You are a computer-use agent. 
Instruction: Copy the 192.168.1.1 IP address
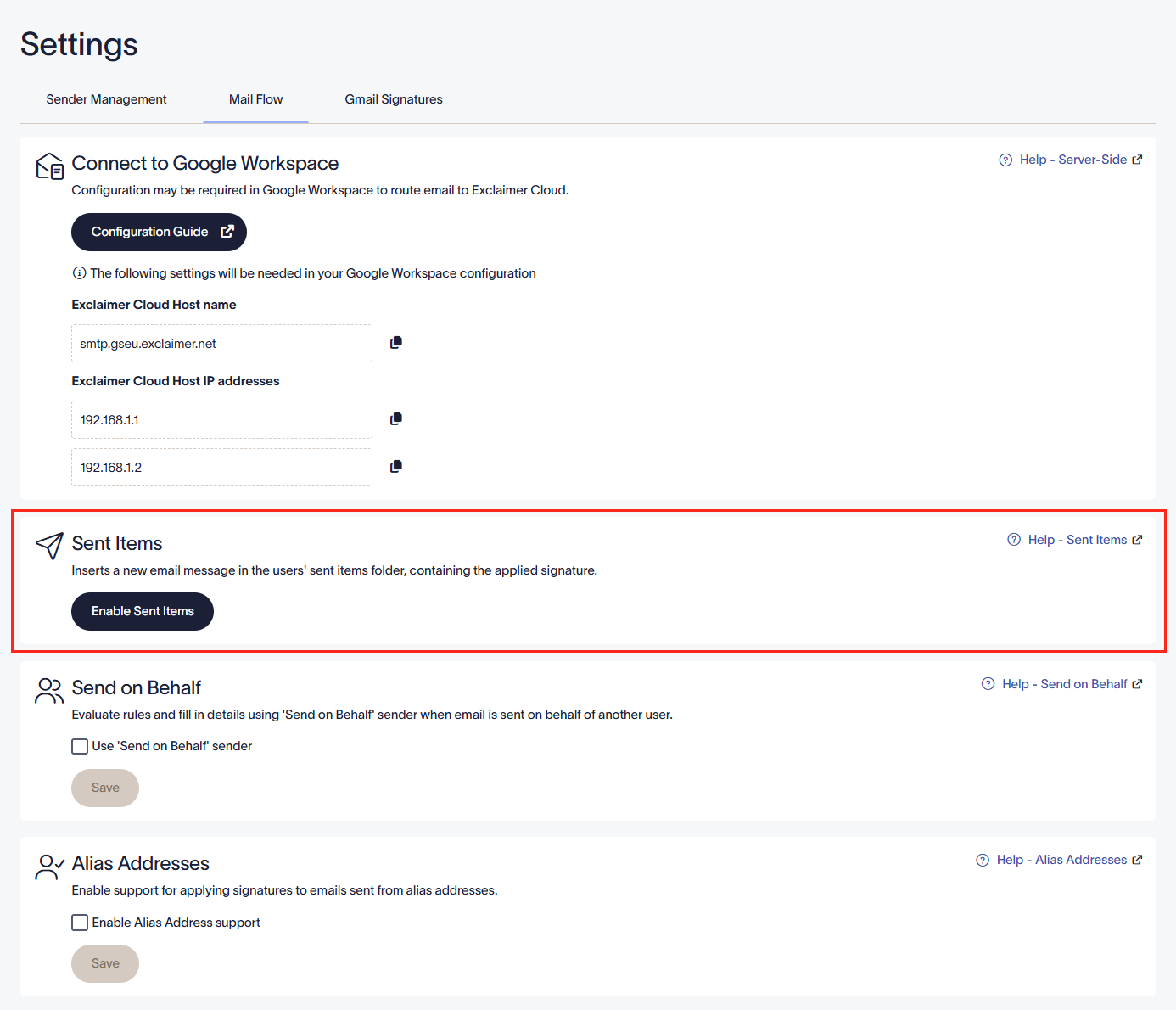pos(395,419)
